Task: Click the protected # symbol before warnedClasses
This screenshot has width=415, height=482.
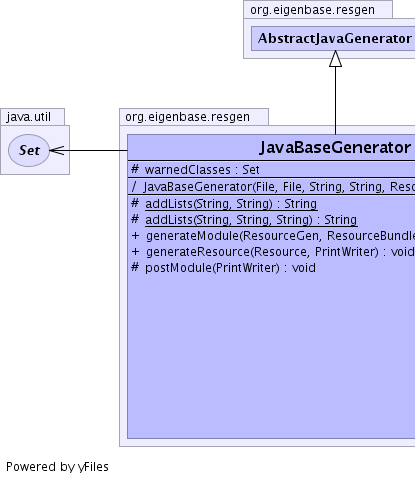Action: [135, 169]
